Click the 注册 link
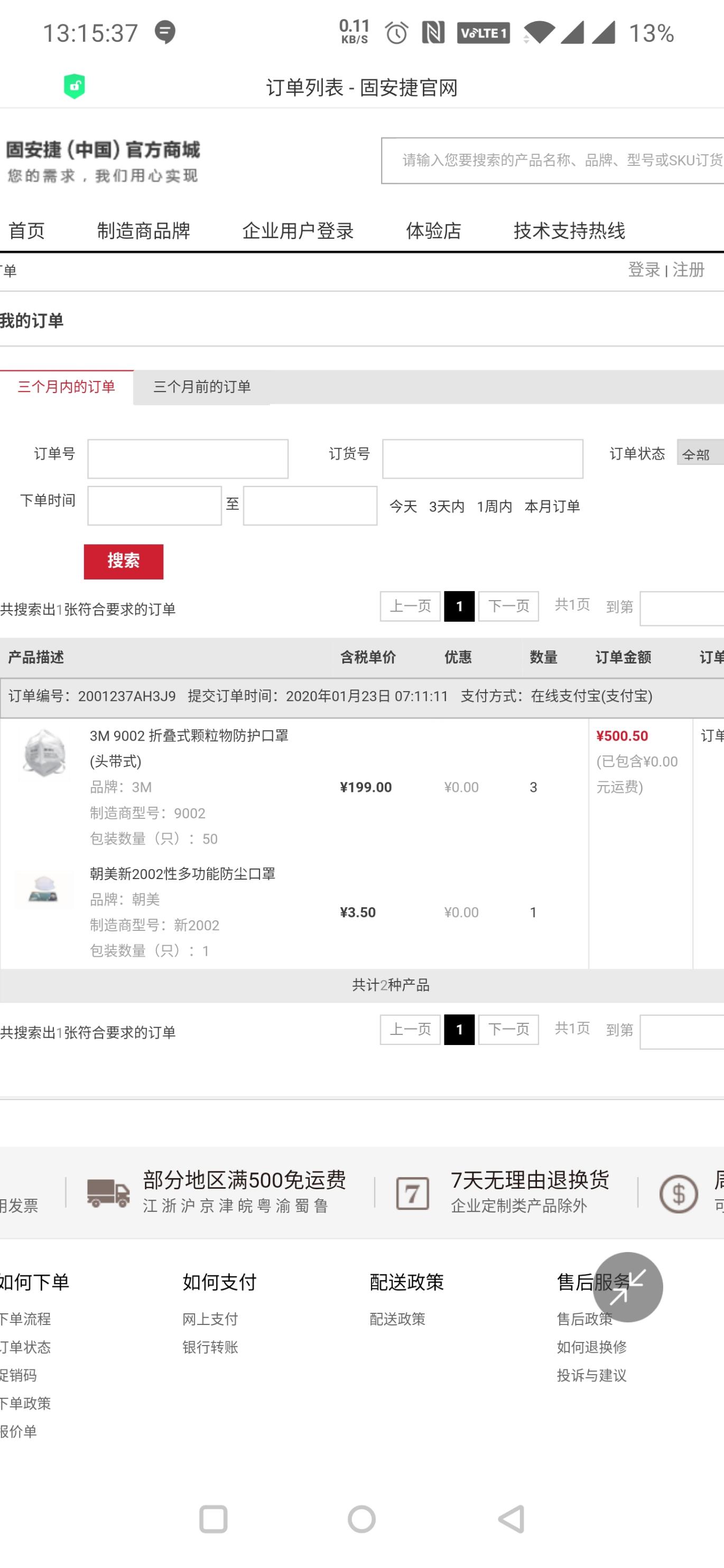The image size is (724, 1568). 688,269
